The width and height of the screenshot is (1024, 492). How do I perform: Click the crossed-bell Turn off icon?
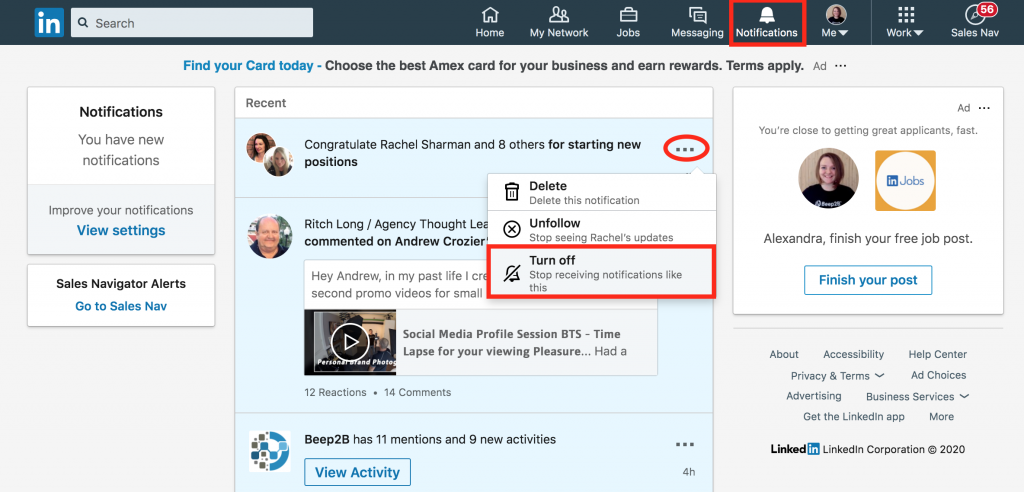[x=512, y=273]
